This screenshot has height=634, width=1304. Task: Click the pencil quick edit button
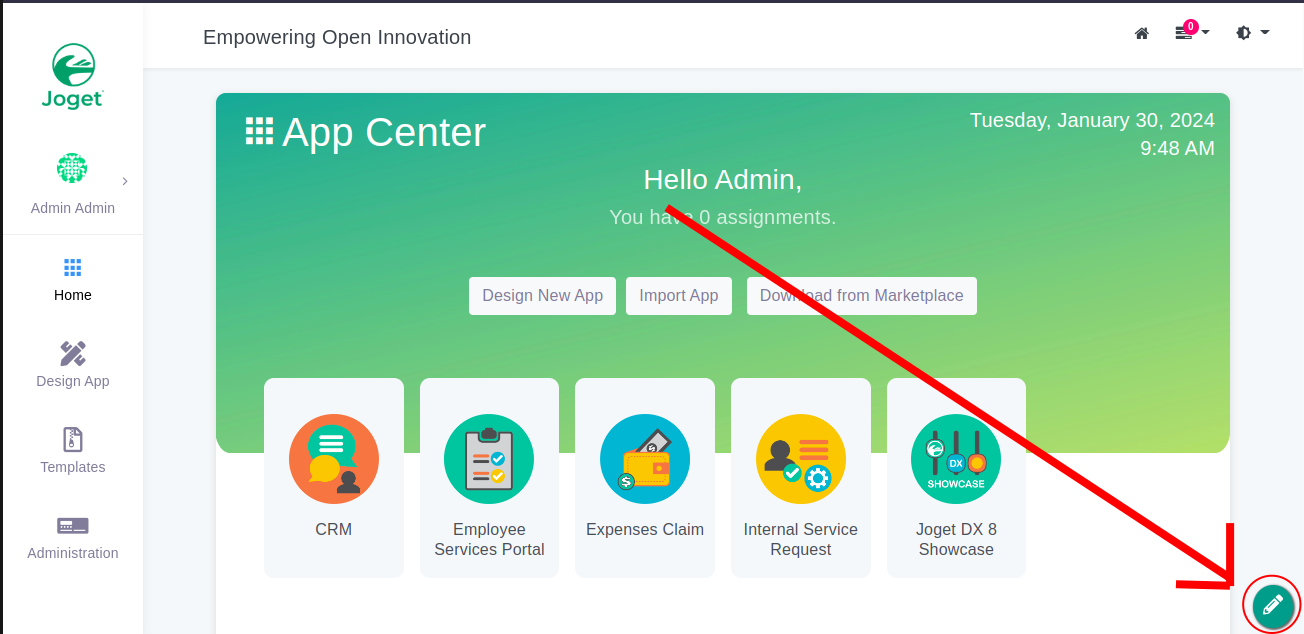coord(1273,605)
